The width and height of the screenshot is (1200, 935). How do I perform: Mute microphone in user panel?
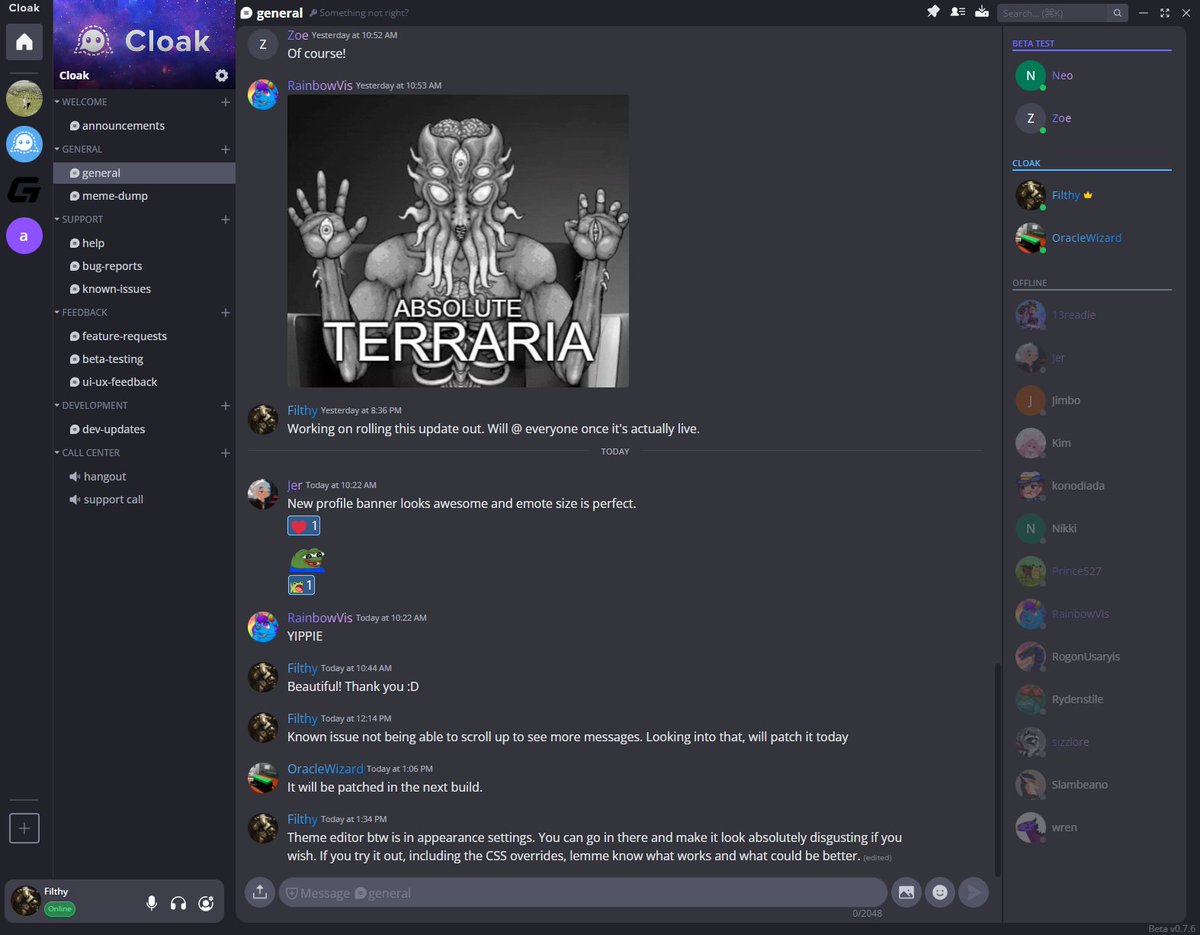click(x=151, y=903)
